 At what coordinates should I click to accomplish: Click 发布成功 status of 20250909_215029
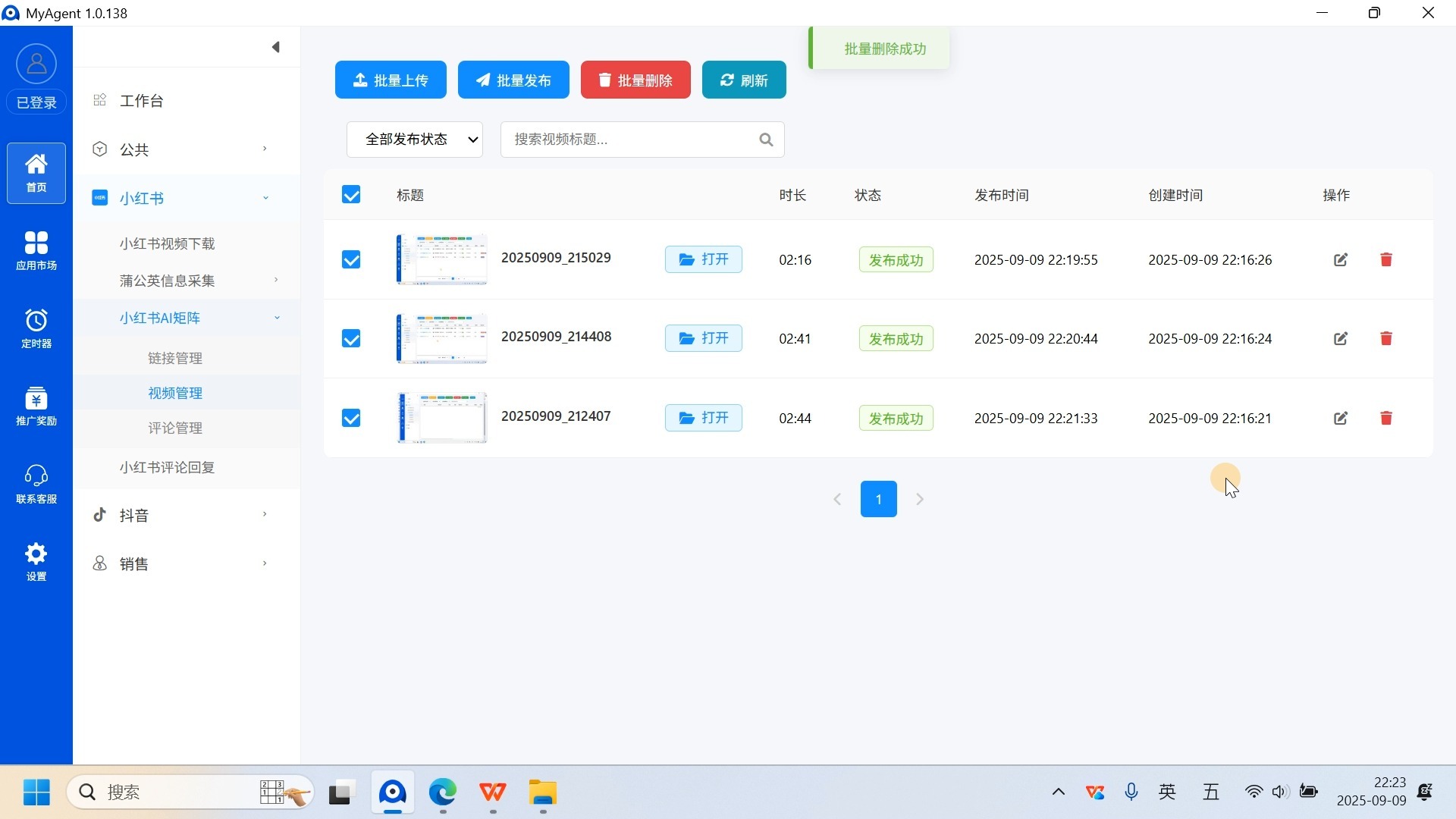point(896,260)
